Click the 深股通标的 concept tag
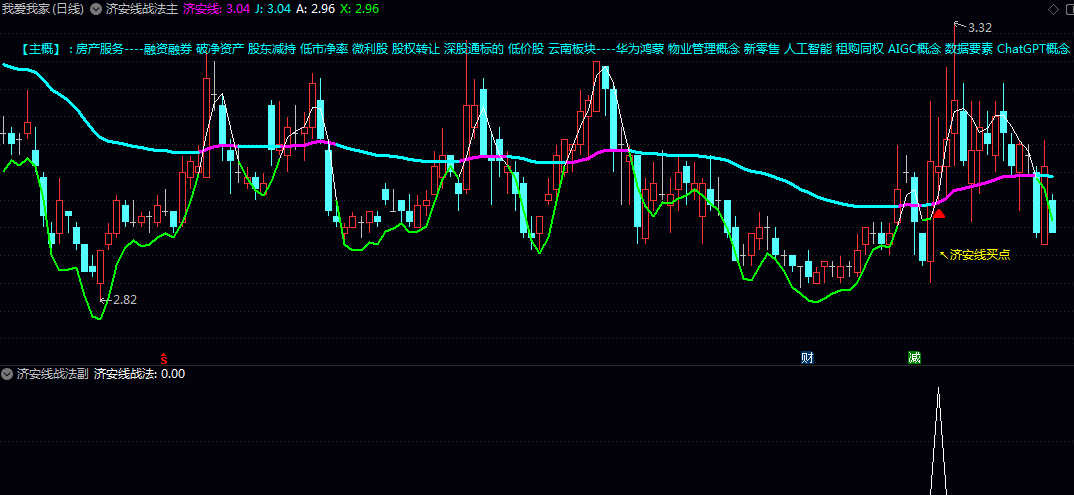Screen dimensions: 1074x495 point(474,49)
